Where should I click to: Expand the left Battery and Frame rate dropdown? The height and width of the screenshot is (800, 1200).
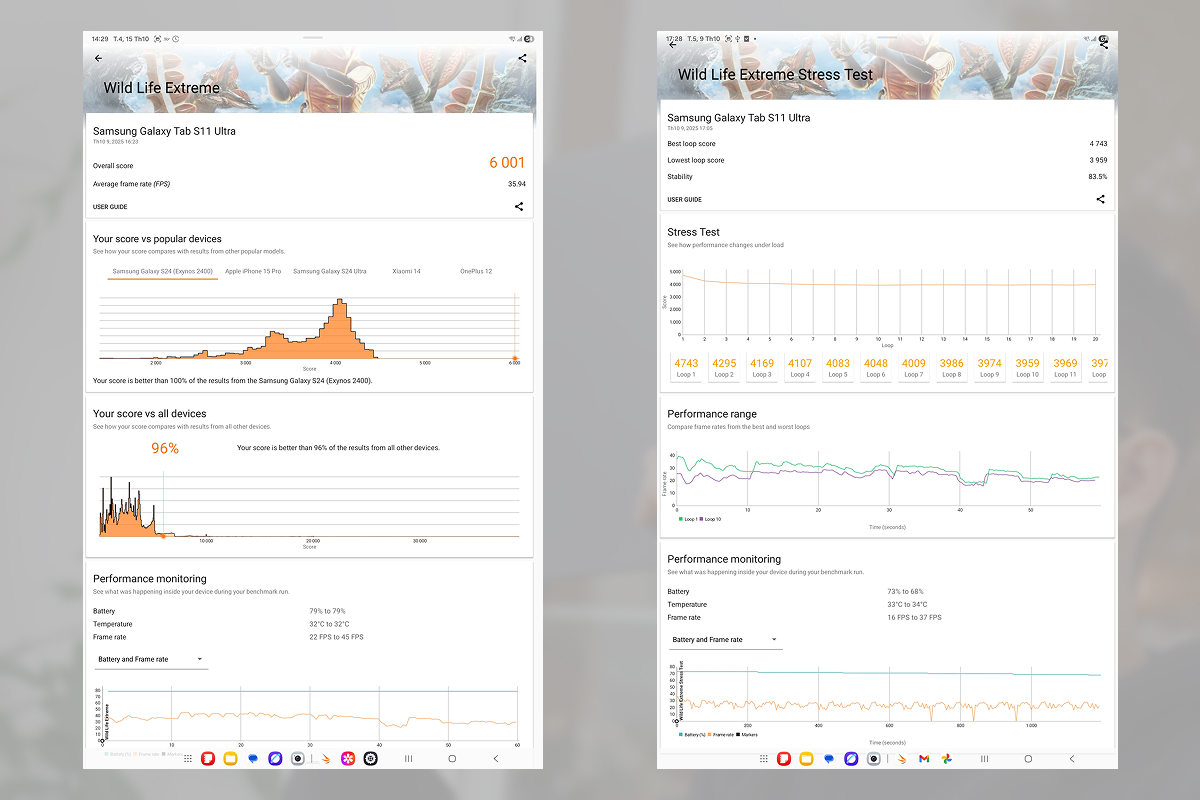(x=150, y=659)
